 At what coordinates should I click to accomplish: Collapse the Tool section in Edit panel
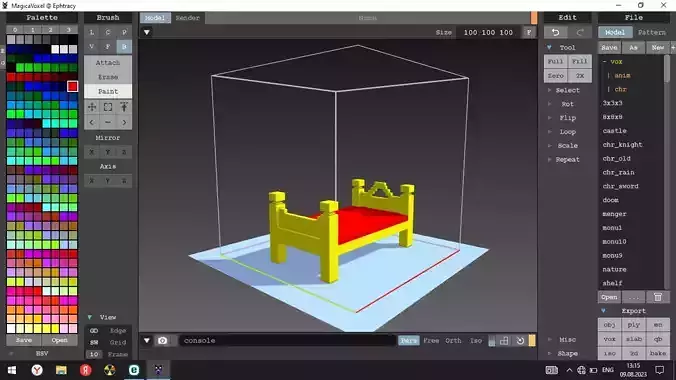549,47
